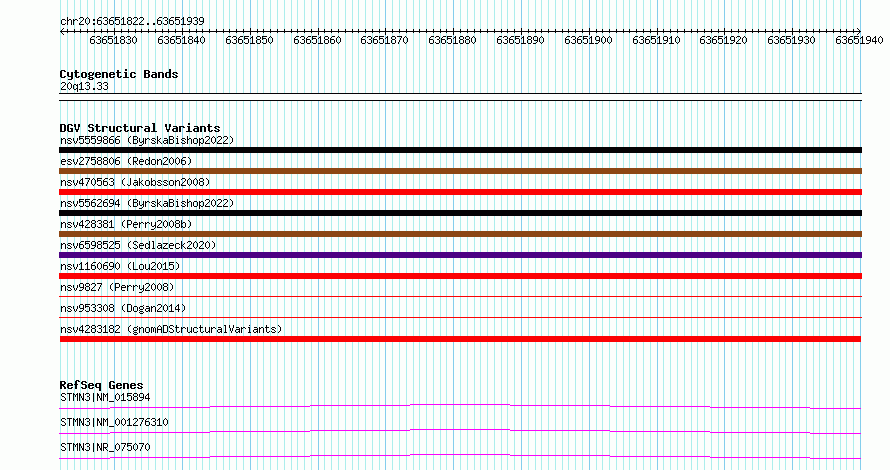Open variant nsv4283182 (gnomADStructuralVariants) label
Screen dimensions: 890x470
coord(171,329)
